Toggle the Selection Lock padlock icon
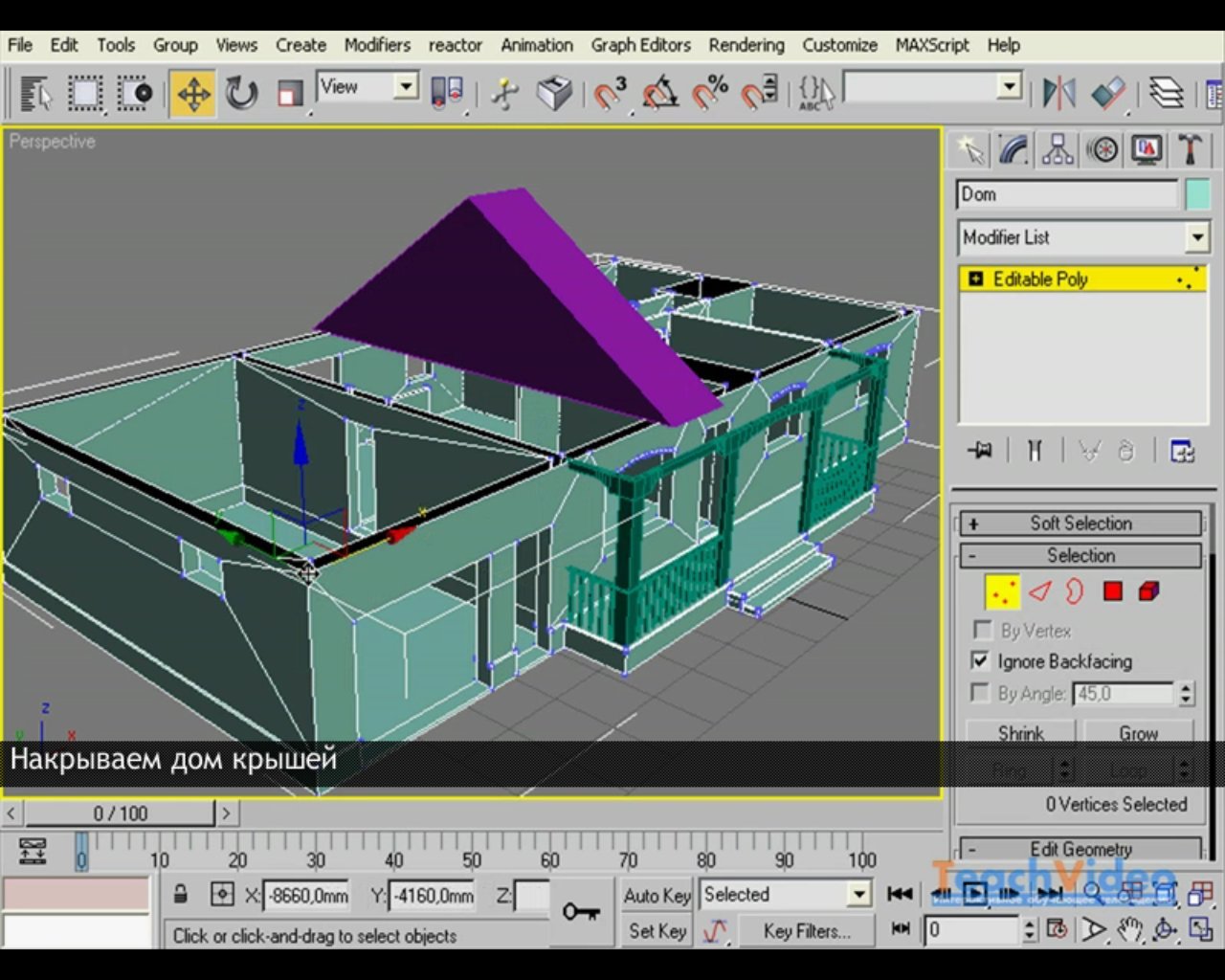This screenshot has height=980, width=1225. (x=180, y=895)
